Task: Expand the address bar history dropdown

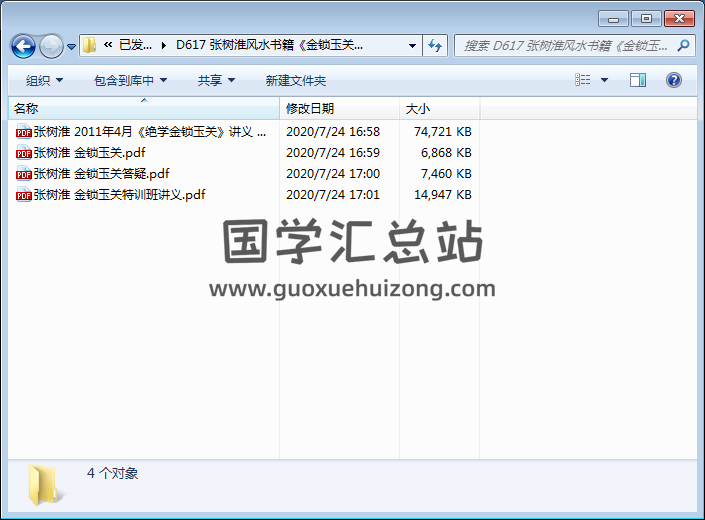Action: coord(412,45)
